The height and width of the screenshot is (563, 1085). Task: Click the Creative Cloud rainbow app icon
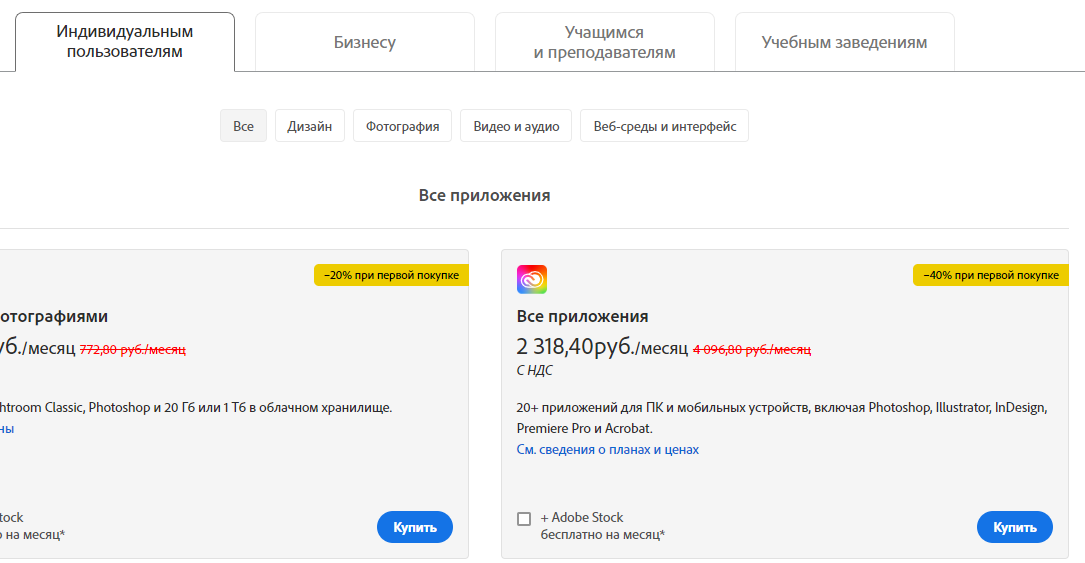pyautogui.click(x=532, y=279)
